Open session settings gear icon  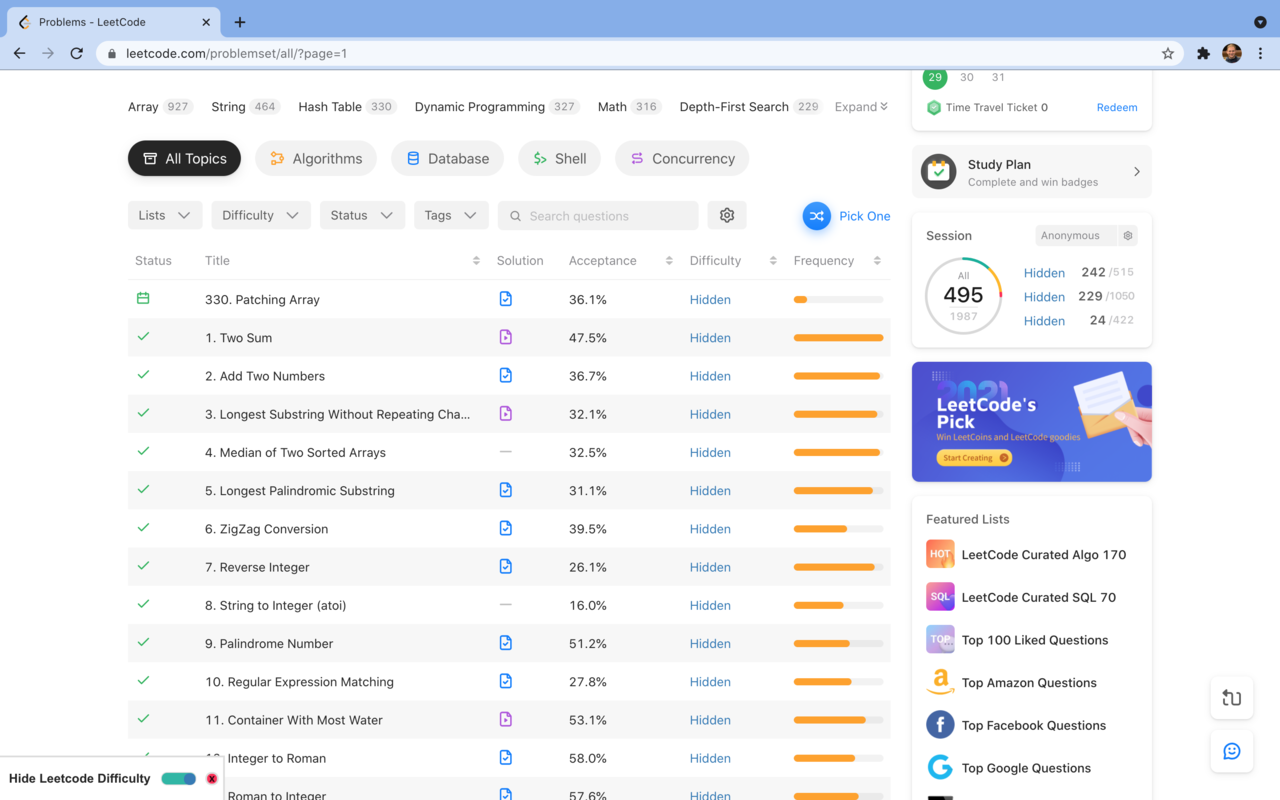[1128, 236]
